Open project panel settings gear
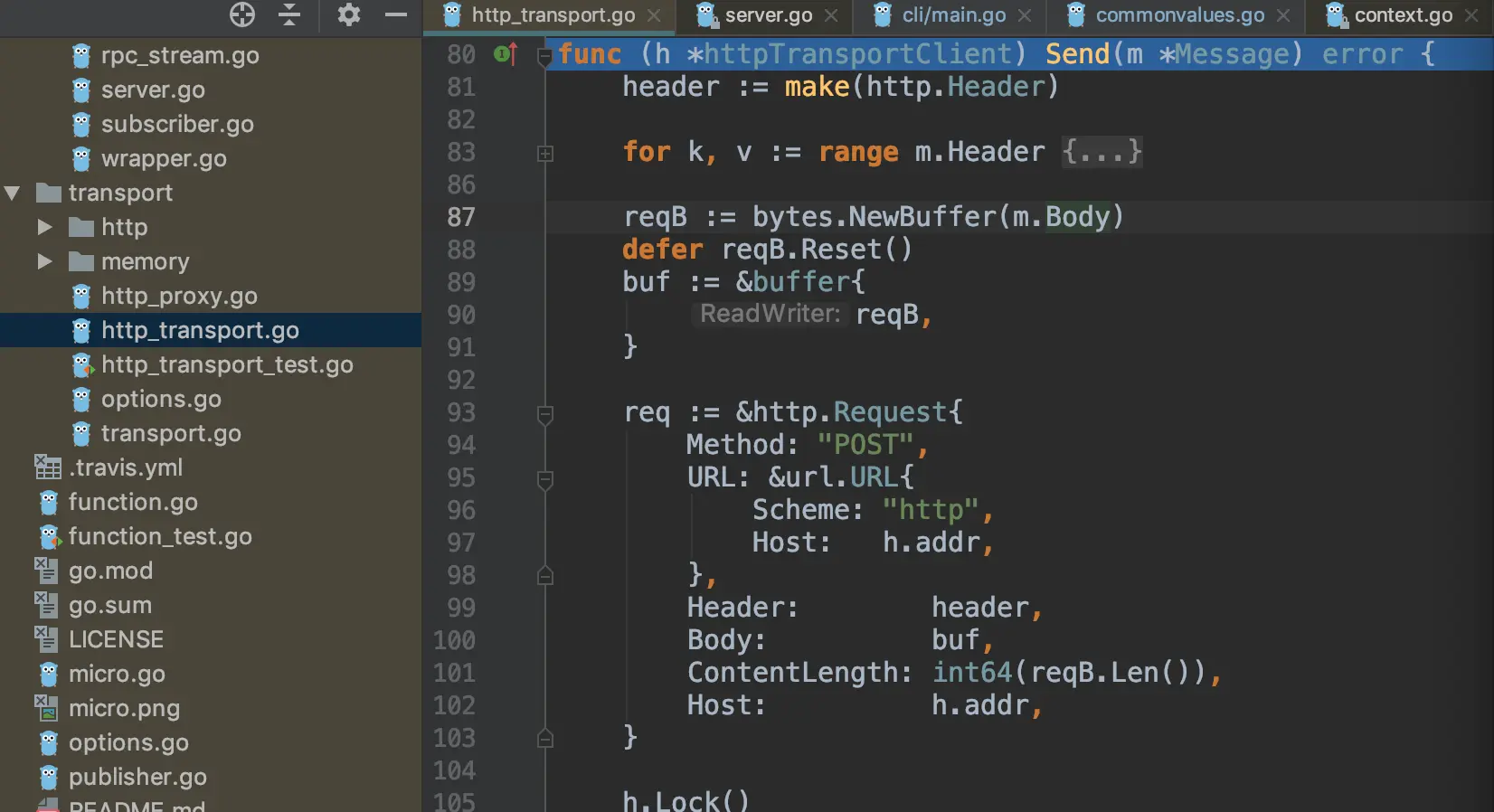This screenshot has width=1494, height=812. 348,14
